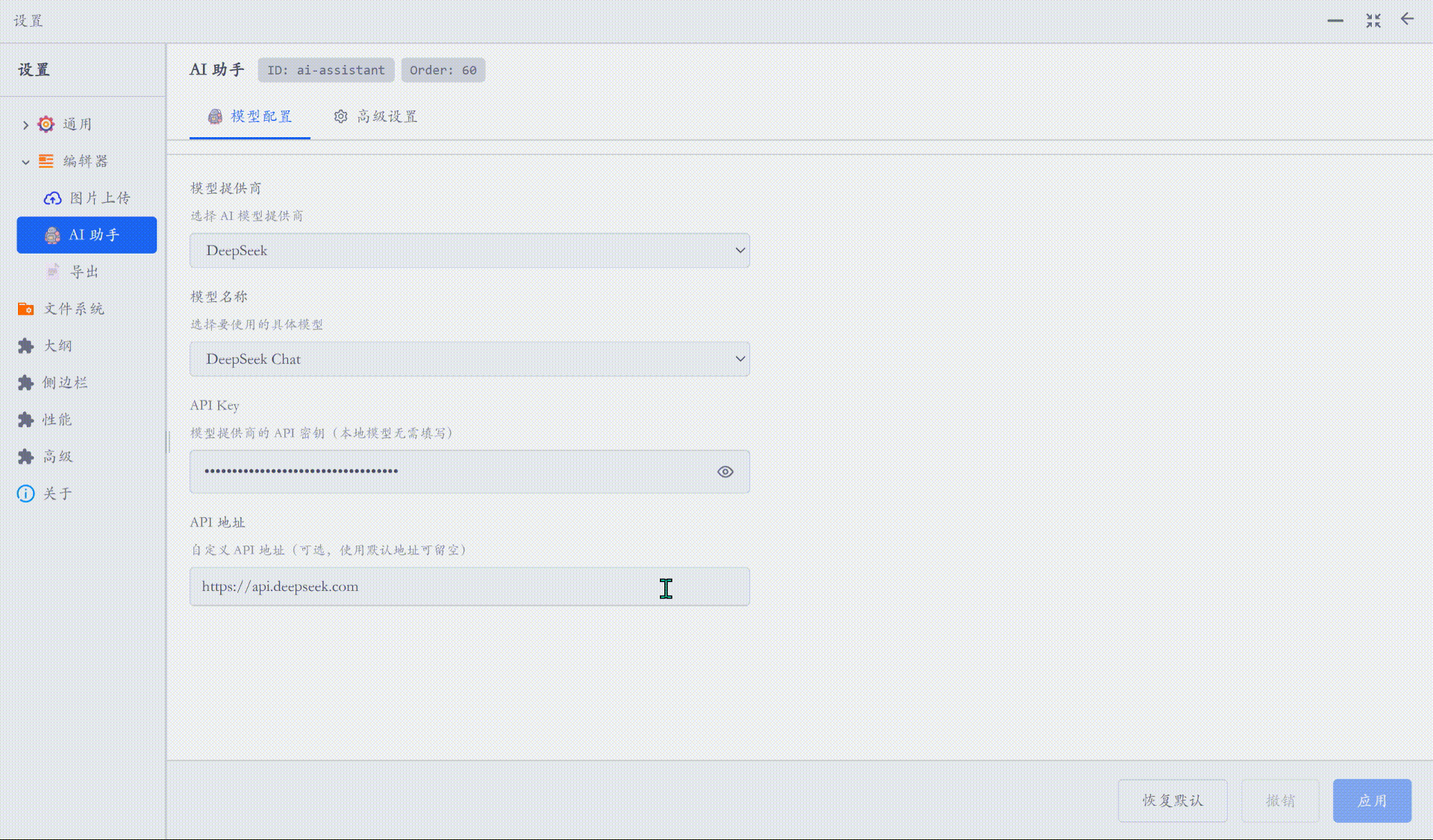
Task: Click the 导出 document icon
Action: click(52, 272)
